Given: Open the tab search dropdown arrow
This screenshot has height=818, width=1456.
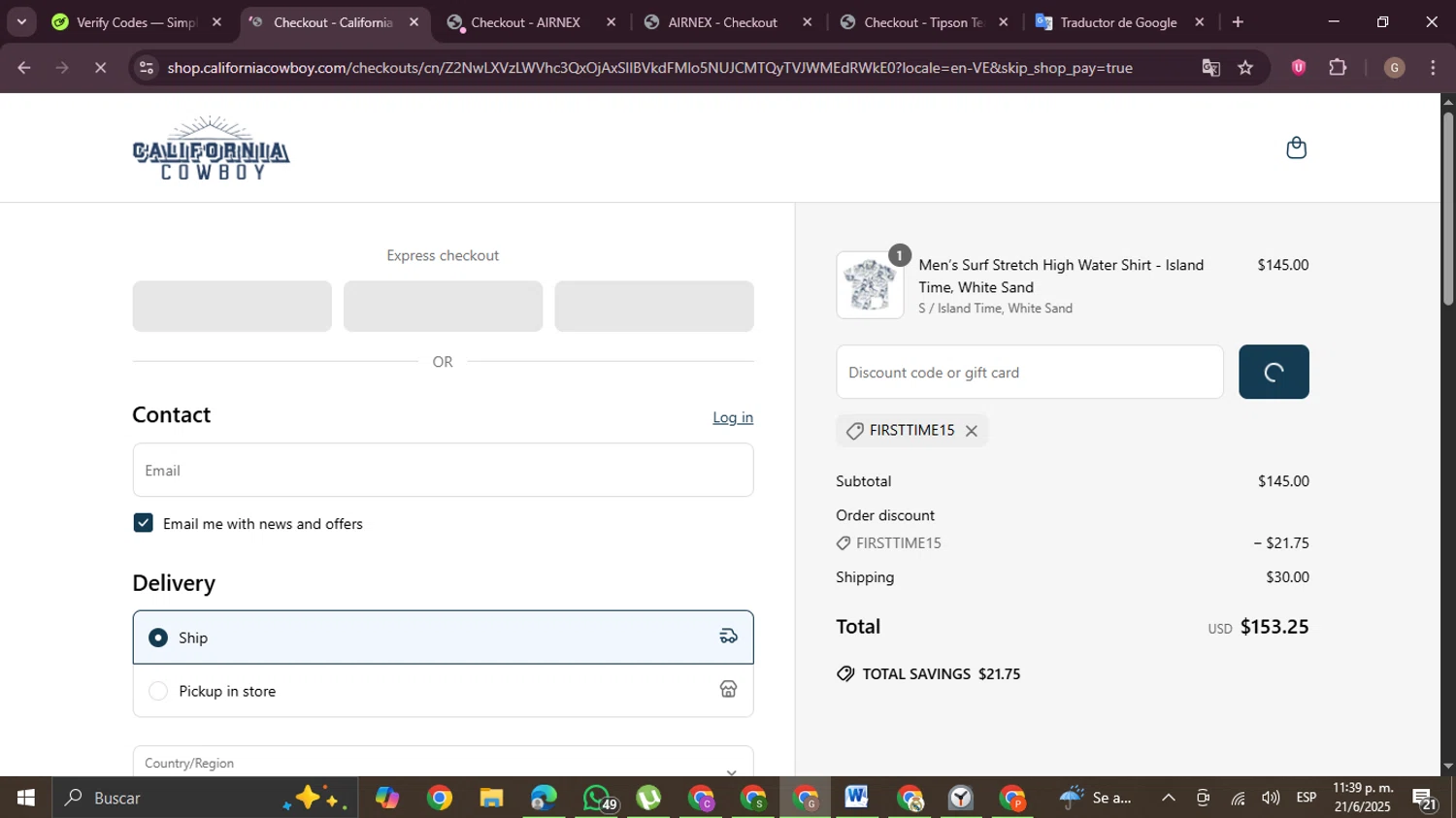Looking at the screenshot, I should (21, 22).
